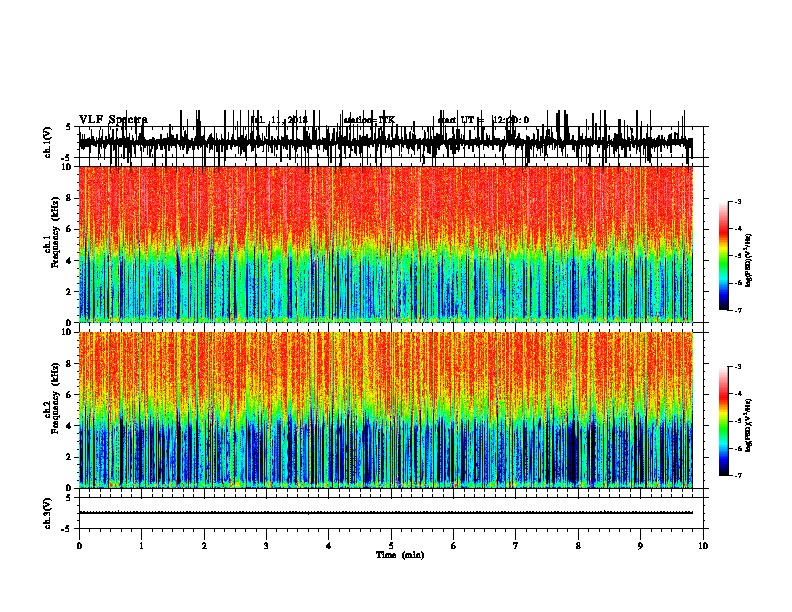This screenshot has height=612, width=792.
Task: Click the ch.3 flat waveform trace
Action: [386, 513]
